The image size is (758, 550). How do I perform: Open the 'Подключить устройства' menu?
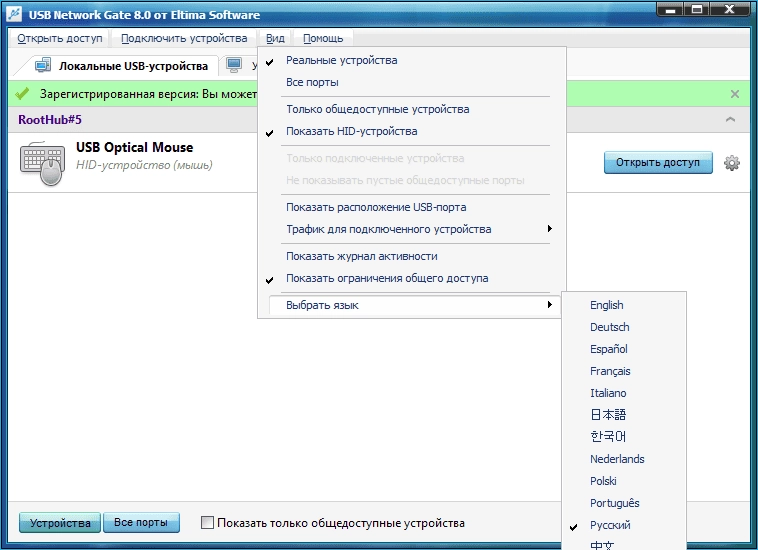tap(184, 38)
